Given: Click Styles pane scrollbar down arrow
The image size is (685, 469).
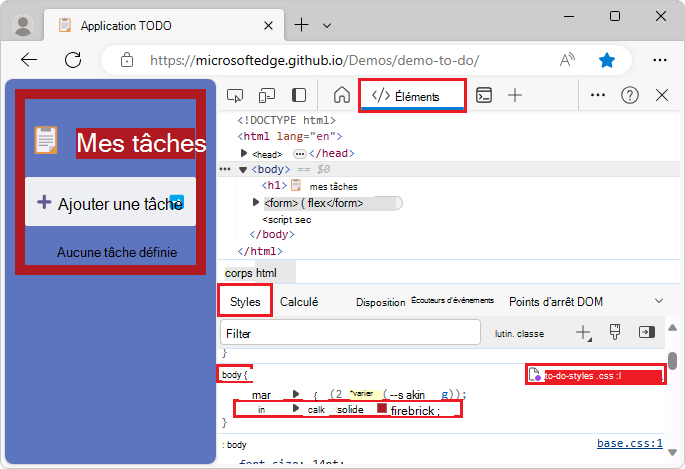Looking at the screenshot, I should click(x=673, y=452).
